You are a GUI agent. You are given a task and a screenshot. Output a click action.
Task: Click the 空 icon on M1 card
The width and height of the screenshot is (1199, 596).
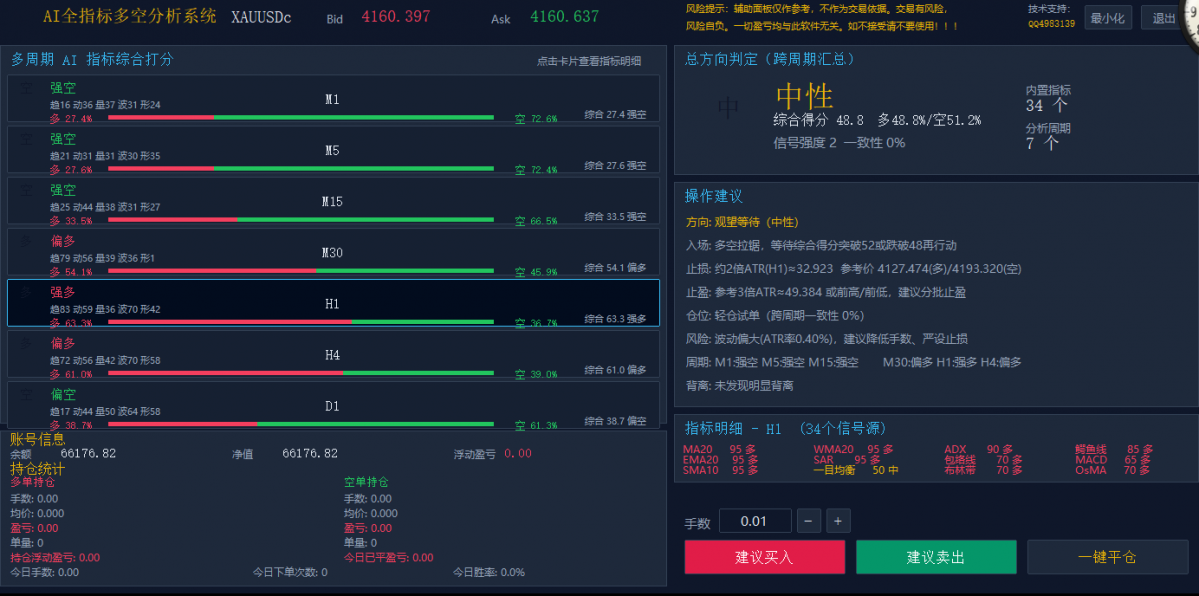pos(26,89)
